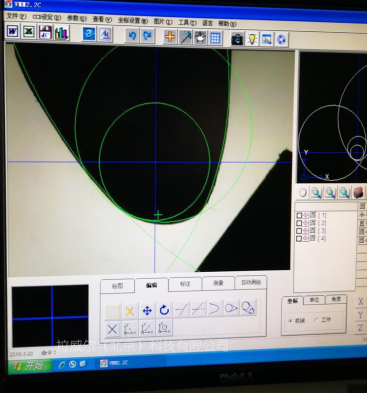Click the camera snapshot toolbar icon
Viewport: 367px width, 394px height.
[x=237, y=39]
